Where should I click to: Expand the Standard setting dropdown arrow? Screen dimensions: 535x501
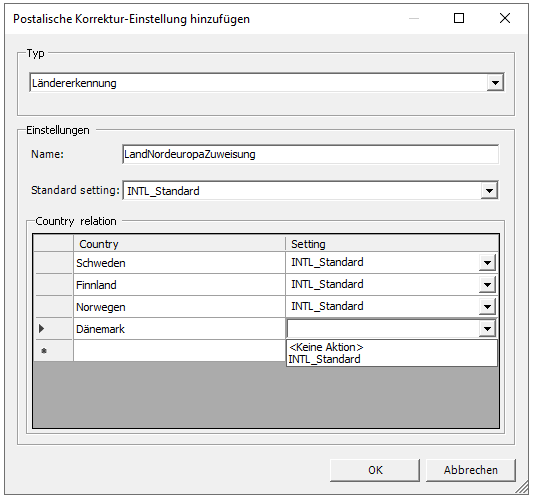pos(490,190)
